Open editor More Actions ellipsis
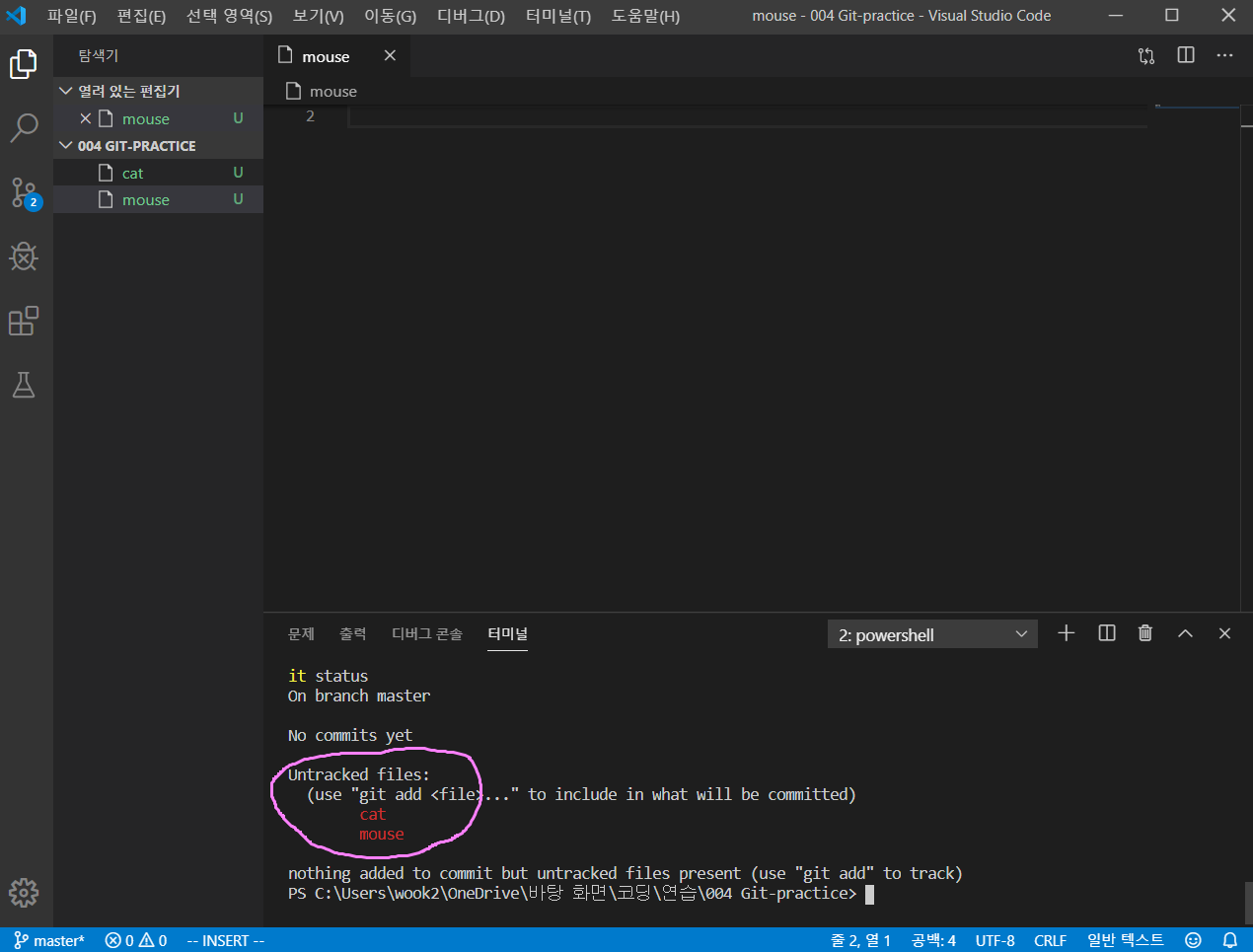1253x952 pixels. [x=1224, y=55]
